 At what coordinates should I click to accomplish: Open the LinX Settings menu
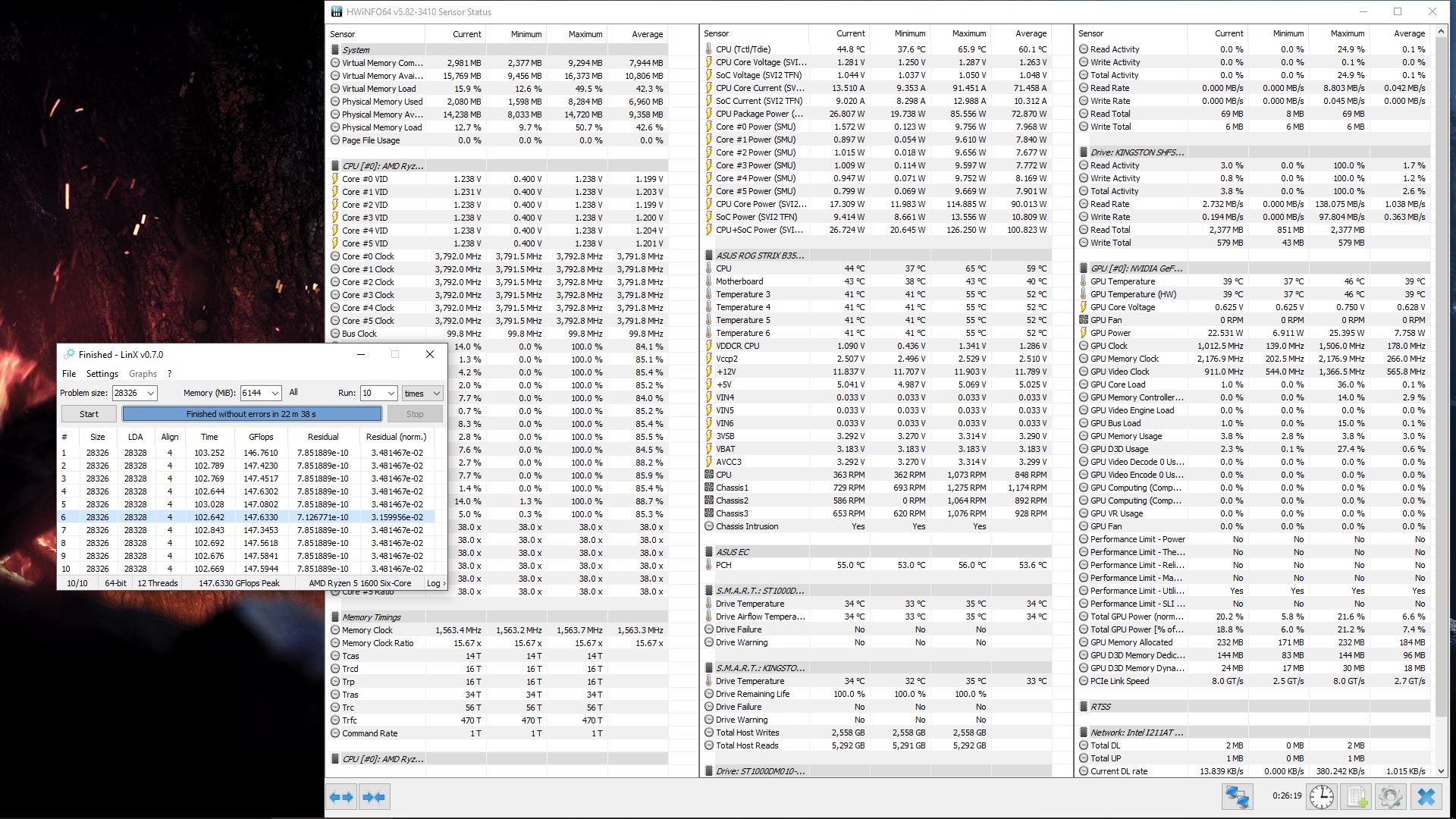click(x=102, y=374)
